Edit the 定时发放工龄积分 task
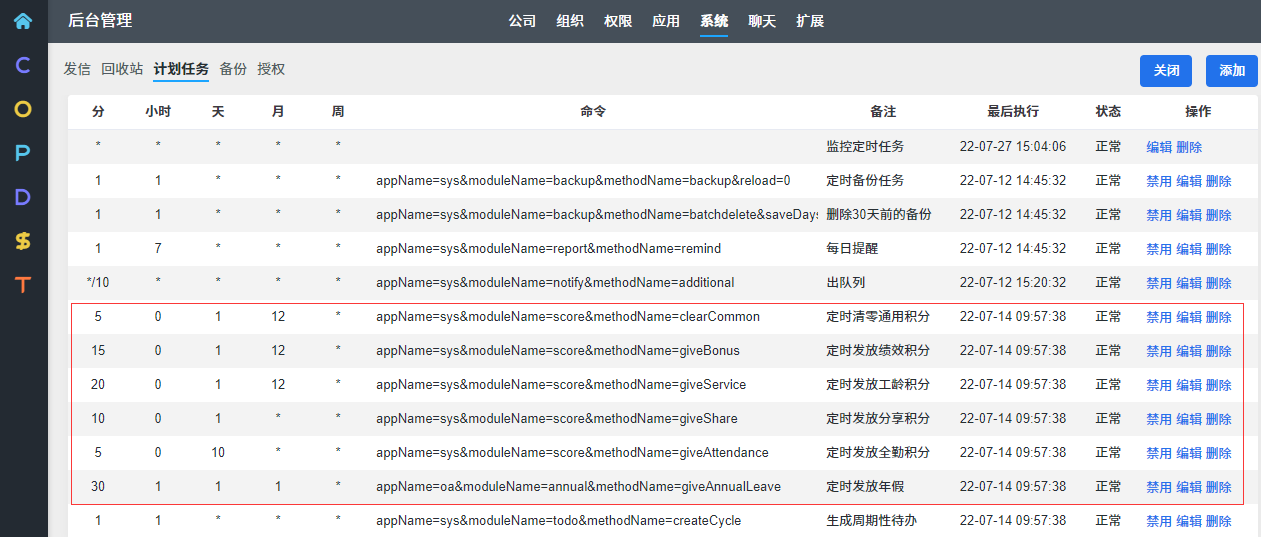 (1189, 385)
